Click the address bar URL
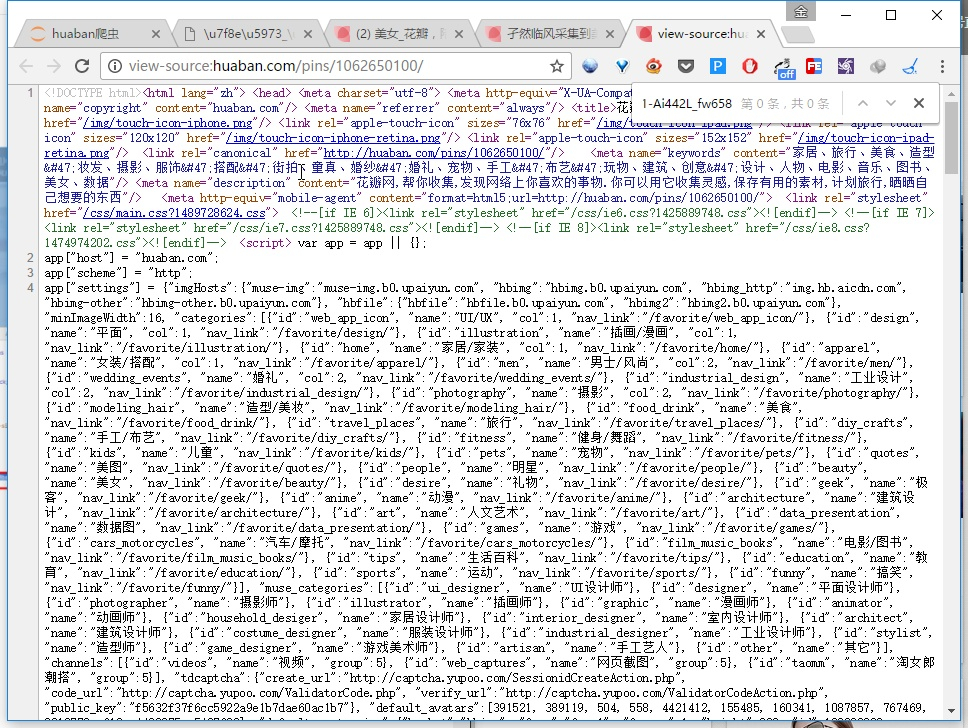The image size is (968, 728). pyautogui.click(x=330, y=66)
